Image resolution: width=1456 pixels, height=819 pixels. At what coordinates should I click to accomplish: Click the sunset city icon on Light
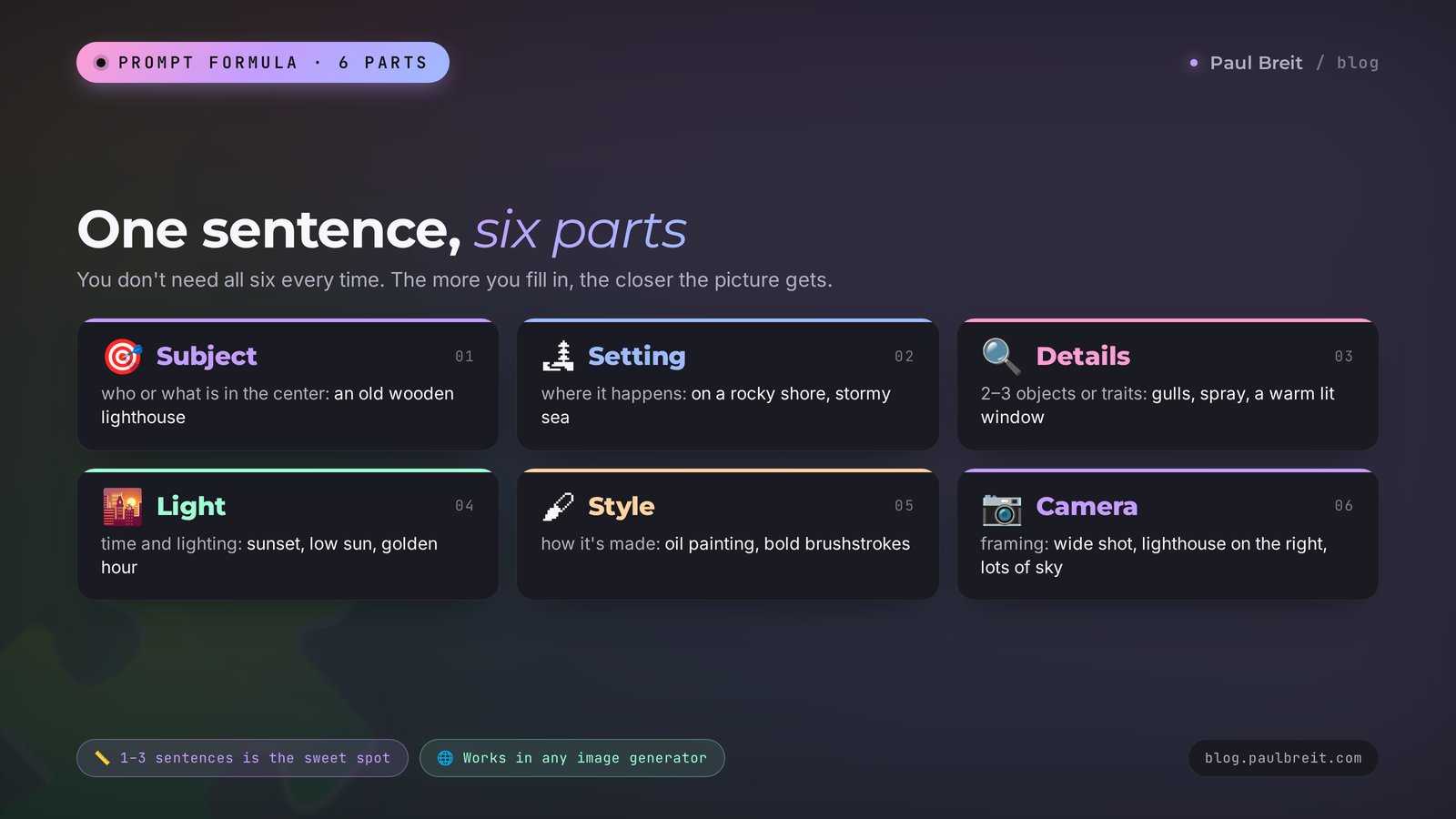click(x=123, y=507)
